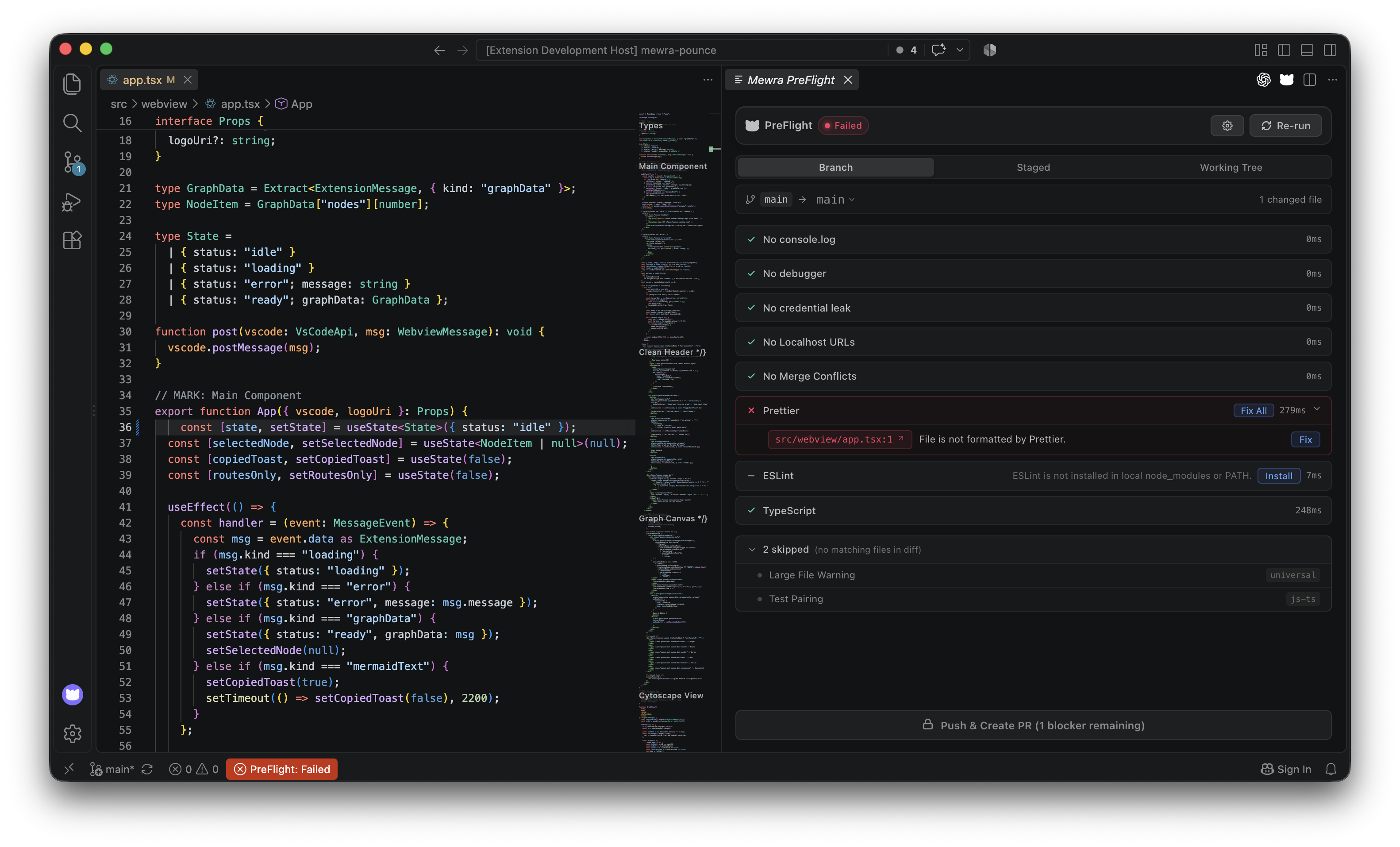Open the target branch main dropdown
Viewport: 1400px width, 847px height.
(x=835, y=200)
